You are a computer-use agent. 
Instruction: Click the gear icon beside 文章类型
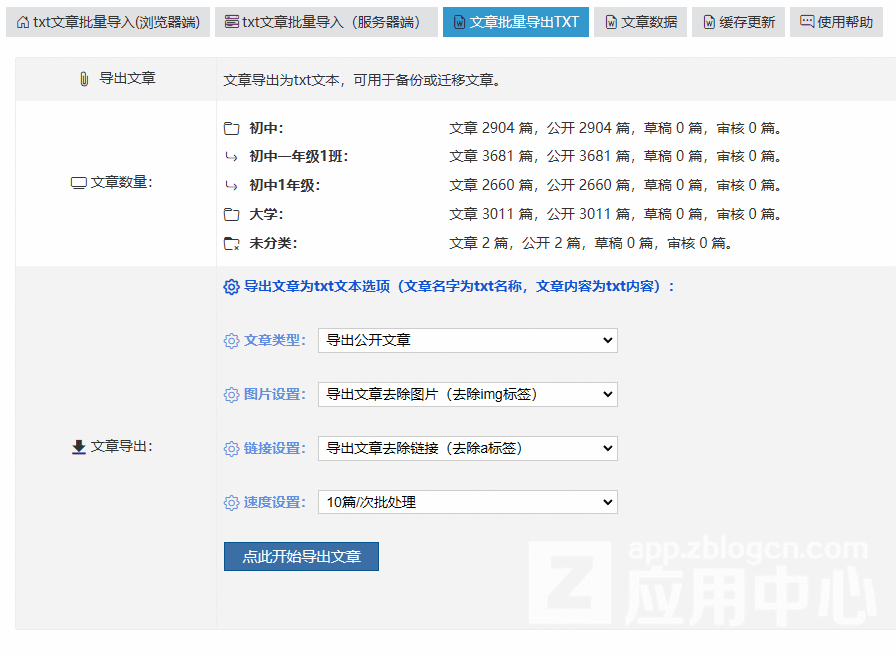click(232, 341)
